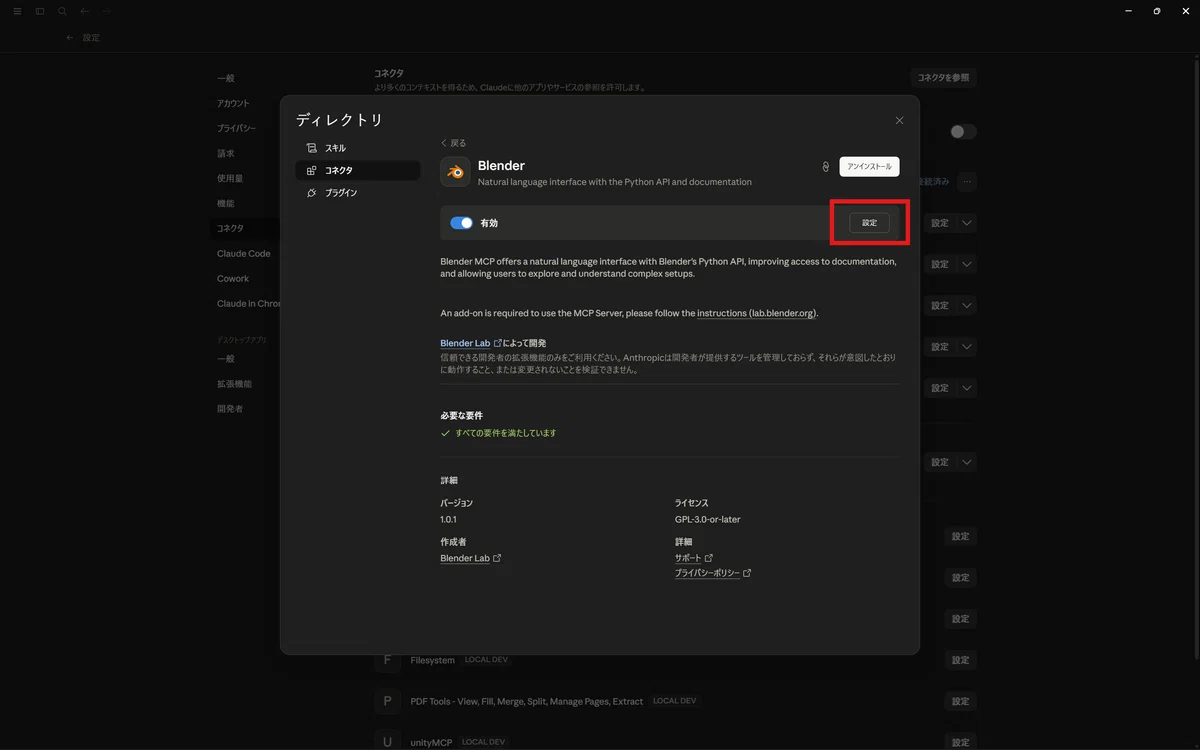Open 拡張機能 in settings sidebar
Viewport: 1200px width, 750px height.
(x=234, y=383)
